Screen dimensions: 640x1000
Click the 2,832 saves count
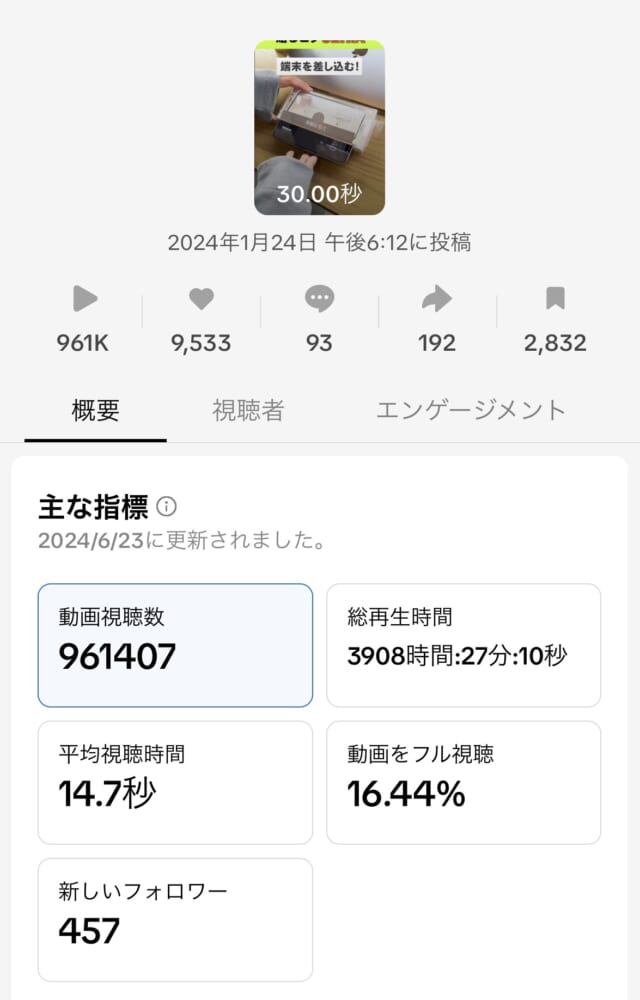pos(555,343)
